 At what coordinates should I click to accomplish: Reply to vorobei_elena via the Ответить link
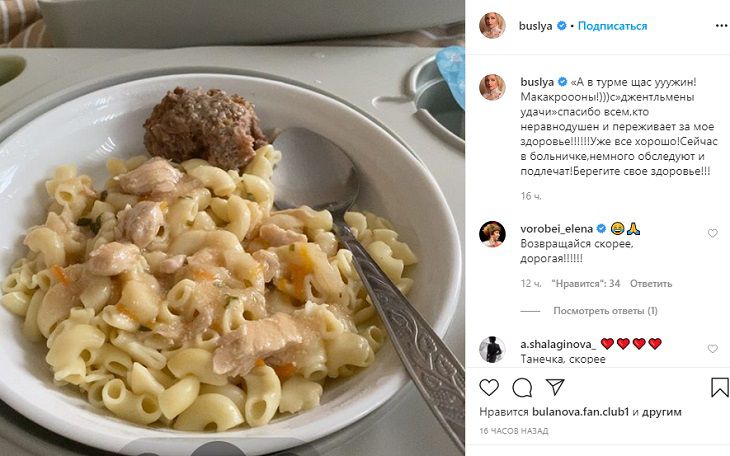[x=651, y=283]
